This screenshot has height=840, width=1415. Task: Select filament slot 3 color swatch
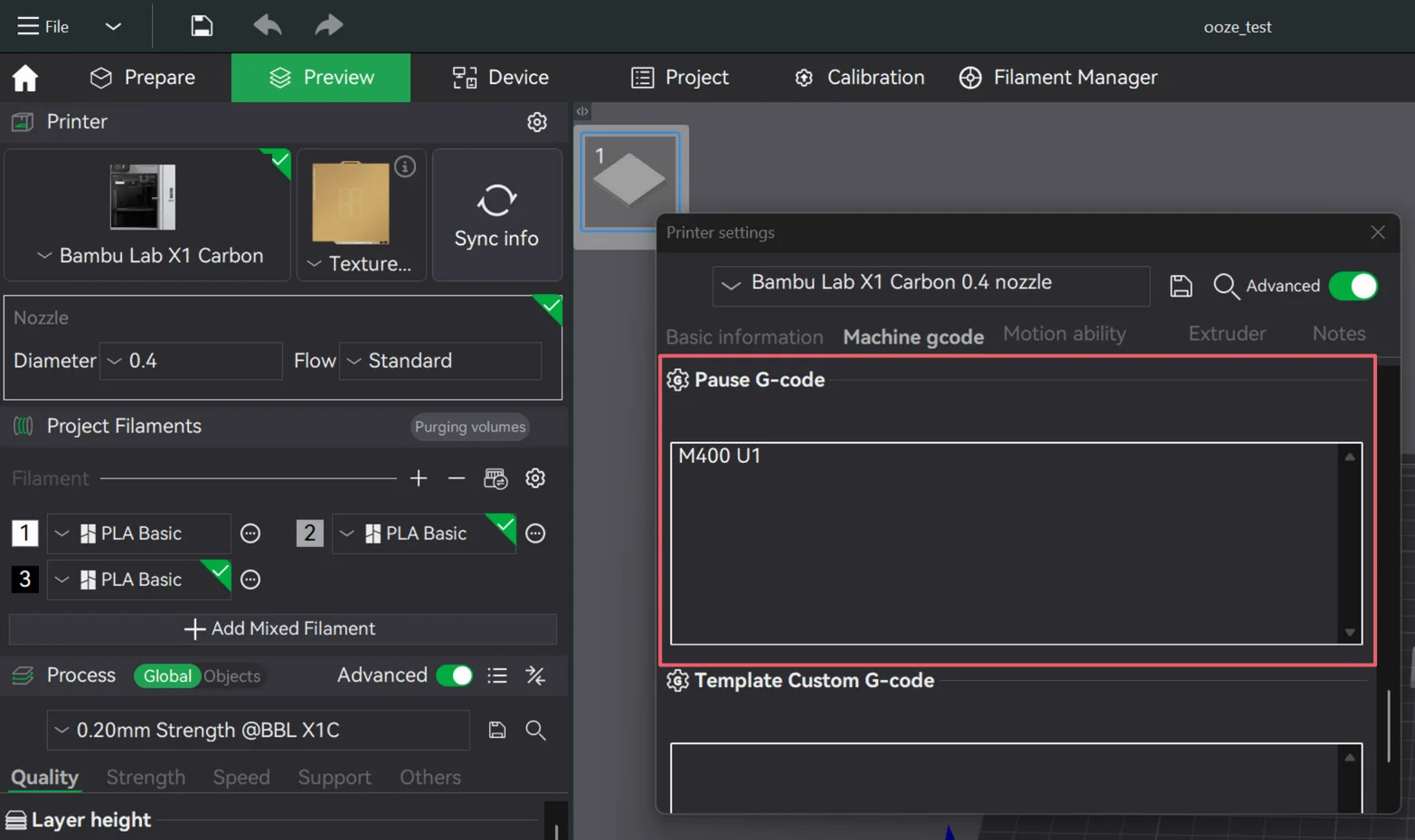click(24, 580)
